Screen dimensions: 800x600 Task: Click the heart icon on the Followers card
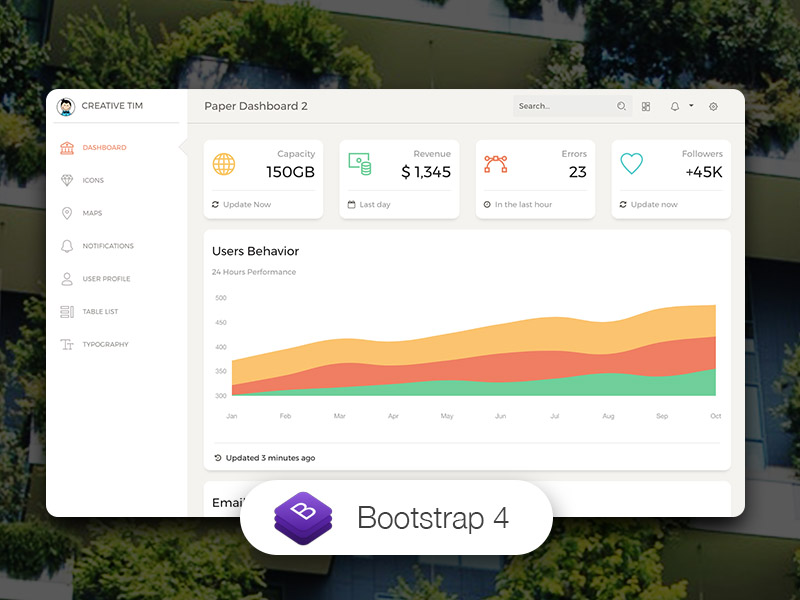[x=632, y=163]
